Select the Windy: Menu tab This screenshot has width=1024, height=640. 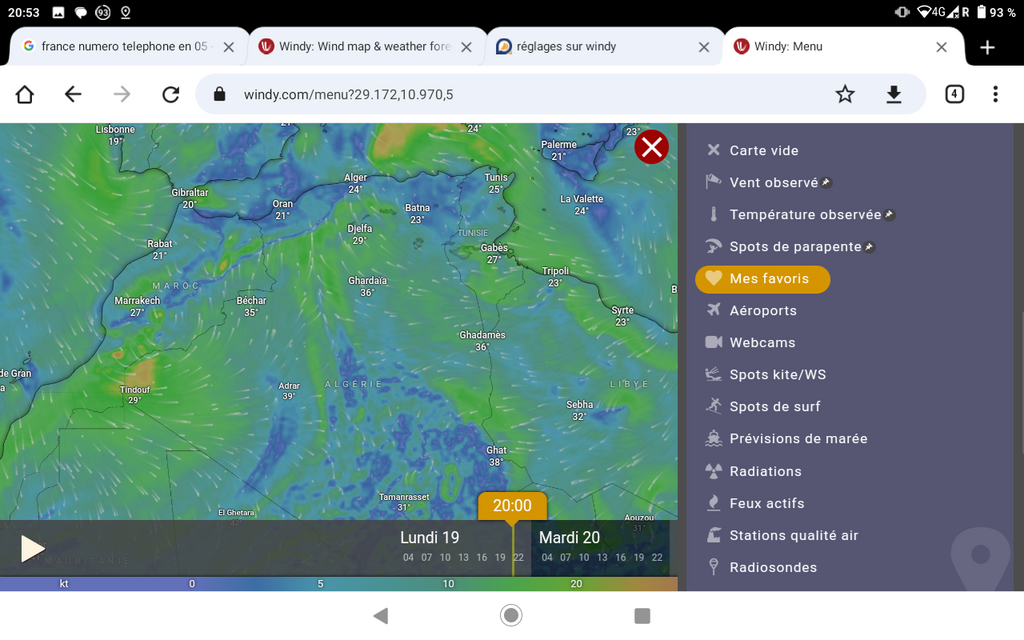842,46
